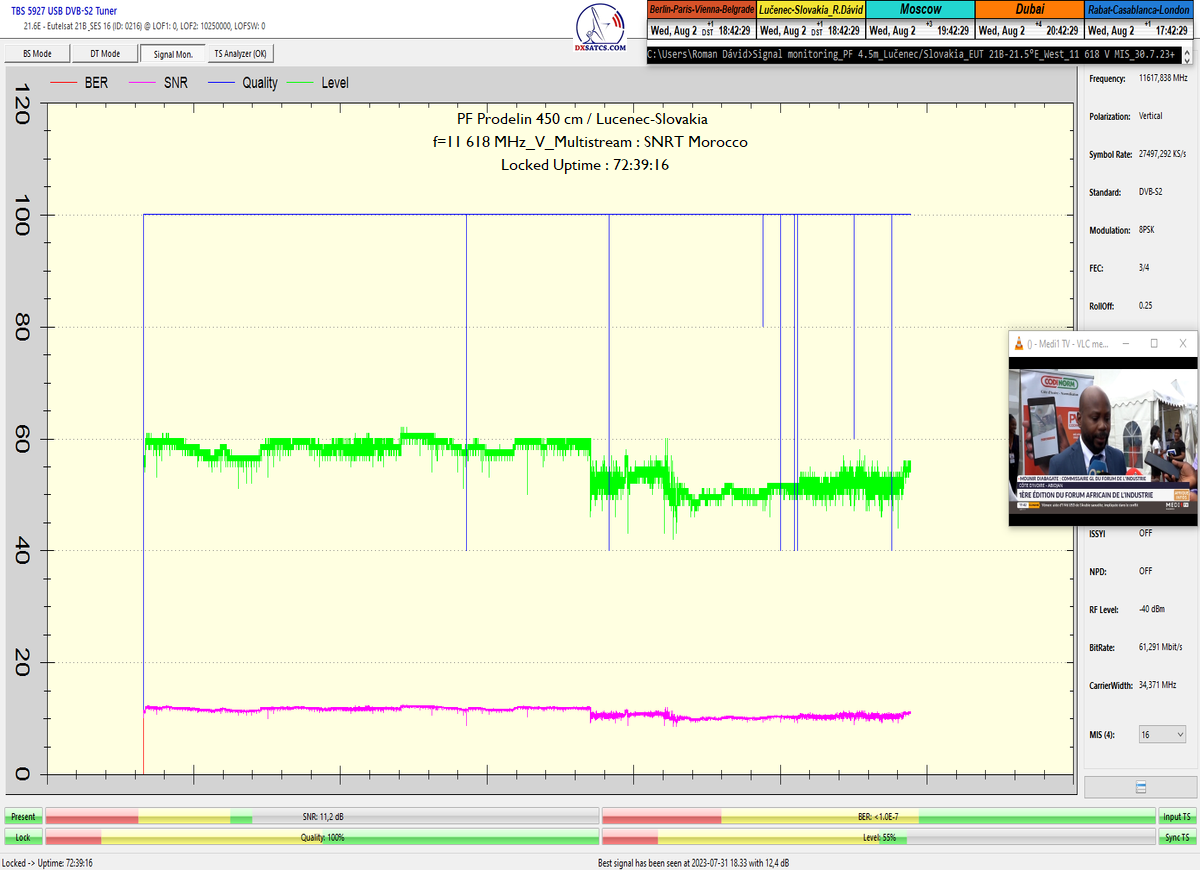The height and width of the screenshot is (870, 1200).
Task: Click the Input TS status indicator
Action: click(x=1177, y=817)
